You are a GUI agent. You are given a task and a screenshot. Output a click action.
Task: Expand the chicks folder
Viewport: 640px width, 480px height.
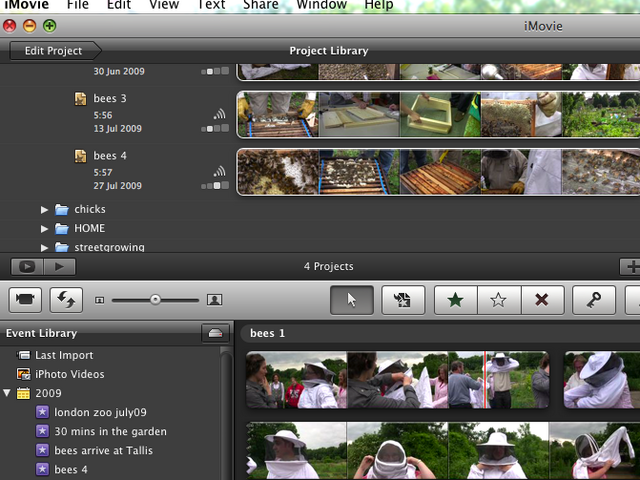(x=44, y=210)
